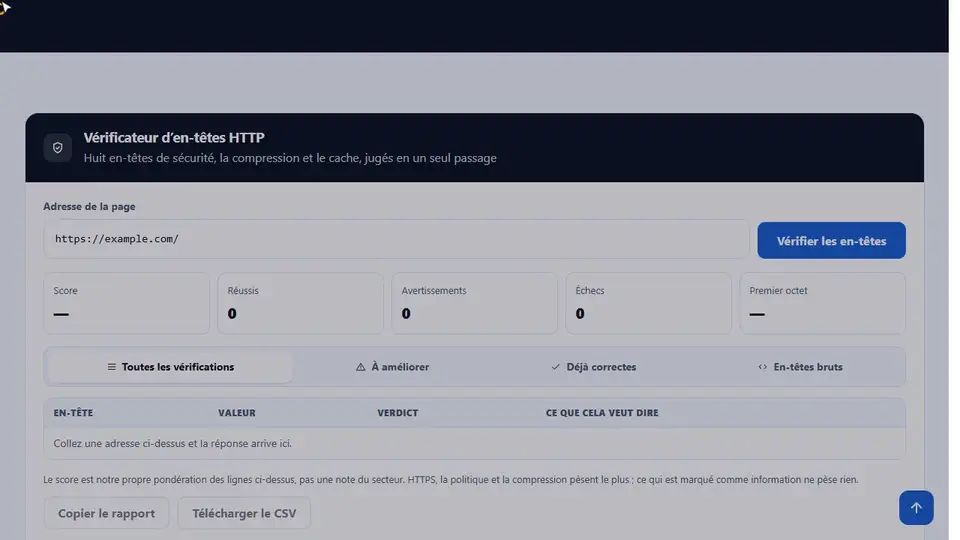The height and width of the screenshot is (540, 960).
Task: Click the checkmark icon on Déjà correctes
Action: [555, 367]
